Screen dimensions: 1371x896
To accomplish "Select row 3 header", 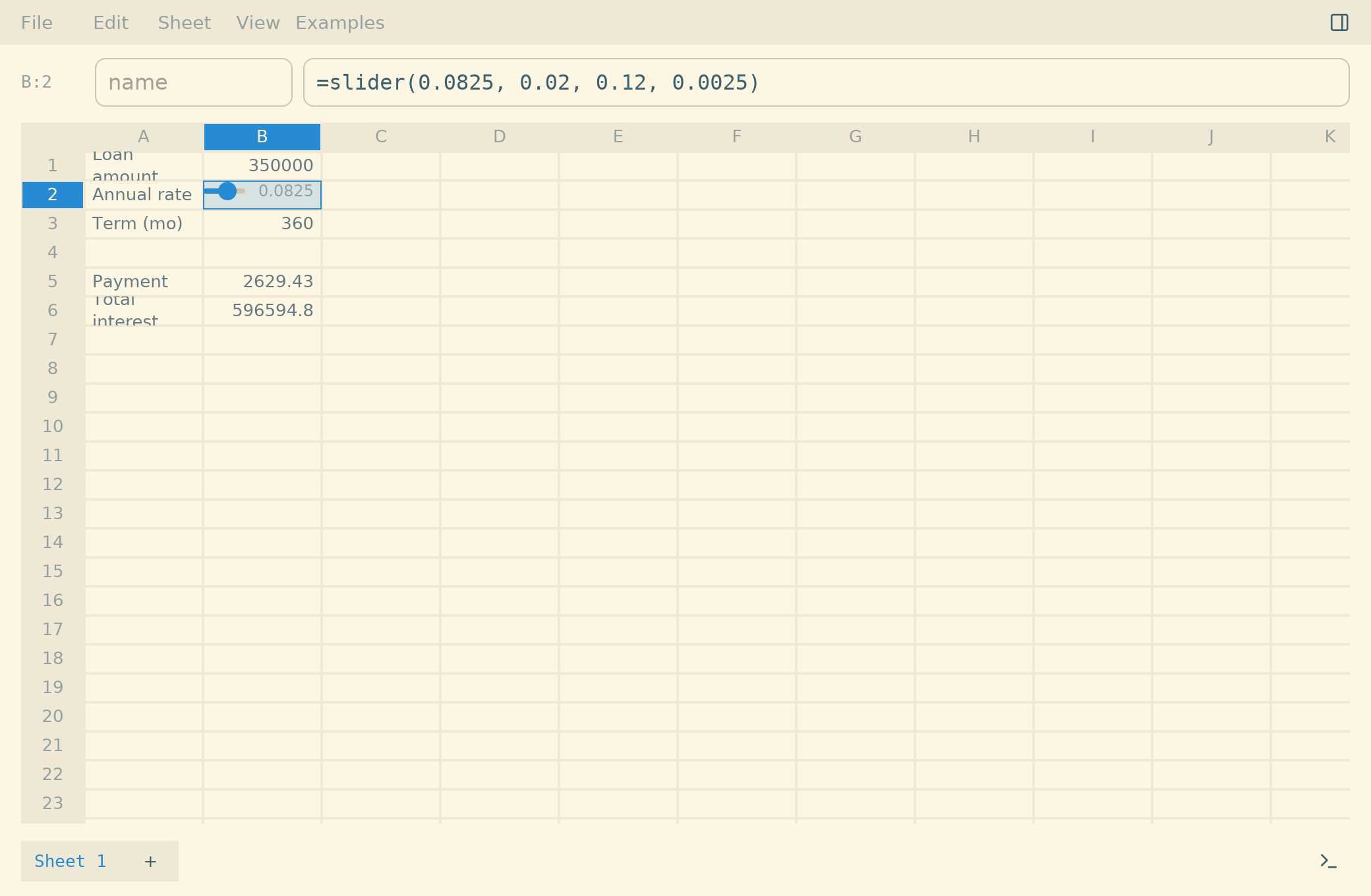I will 53,224.
